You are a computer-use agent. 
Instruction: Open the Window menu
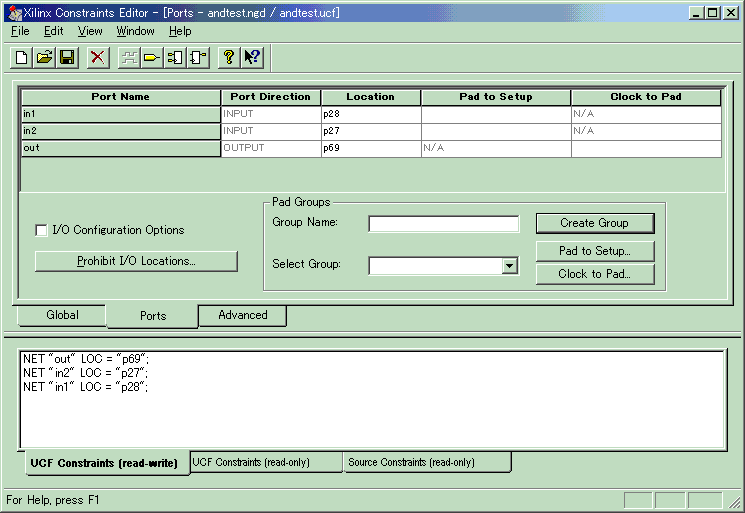pos(135,31)
